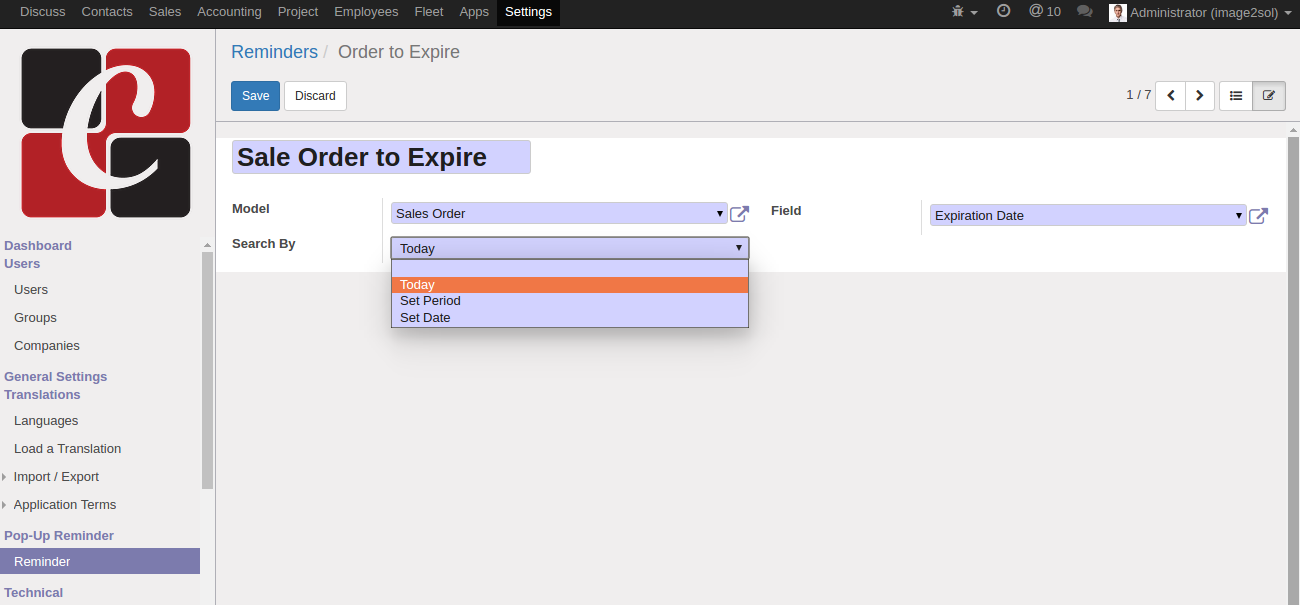Click the clock activities icon
Image resolution: width=1300 pixels, height=605 pixels.
1004,11
